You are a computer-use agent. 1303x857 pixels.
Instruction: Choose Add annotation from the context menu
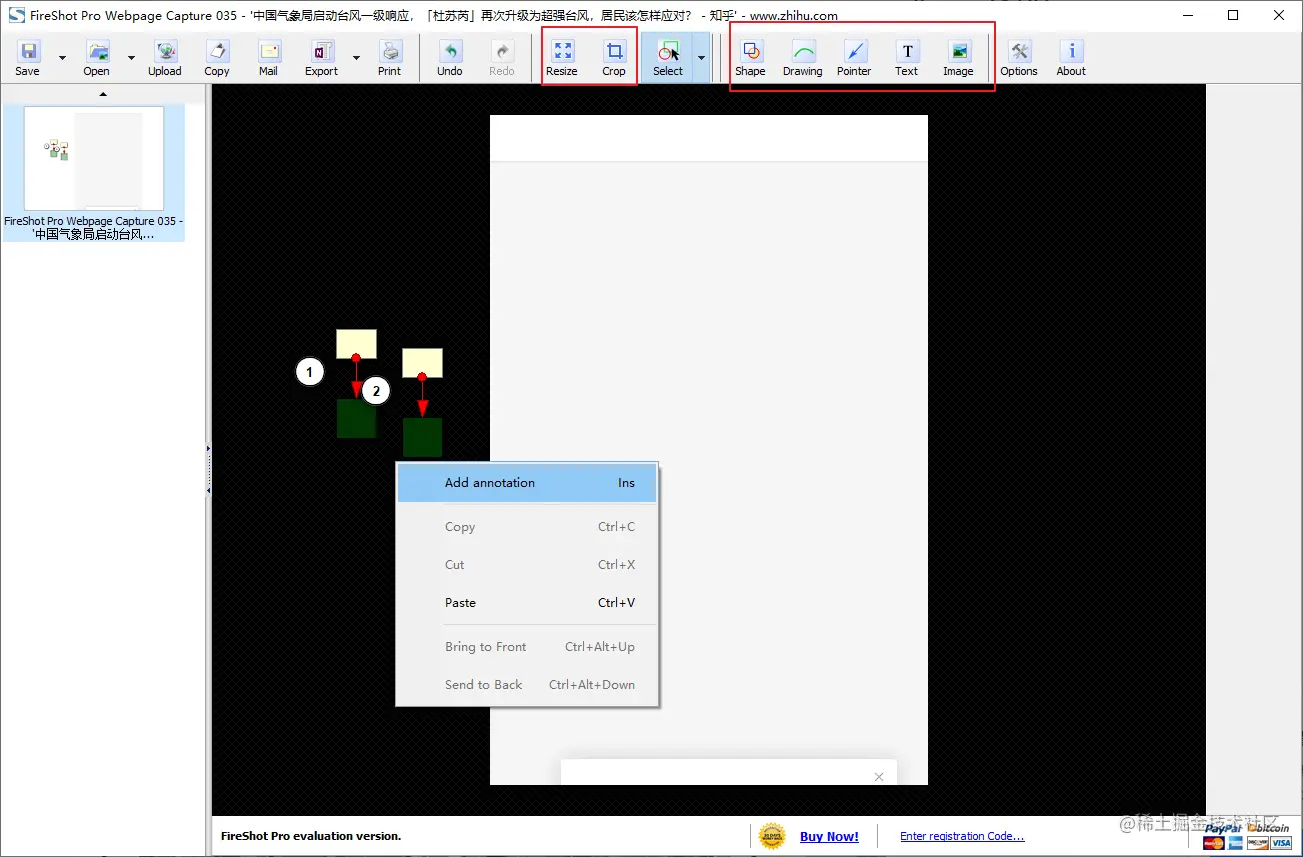(489, 482)
